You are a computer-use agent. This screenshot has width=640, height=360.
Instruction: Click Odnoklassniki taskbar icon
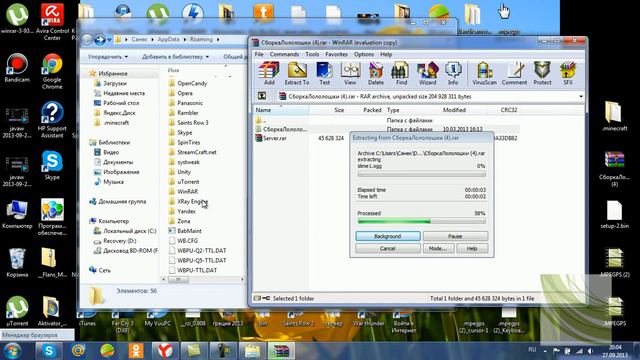click(x=136, y=351)
